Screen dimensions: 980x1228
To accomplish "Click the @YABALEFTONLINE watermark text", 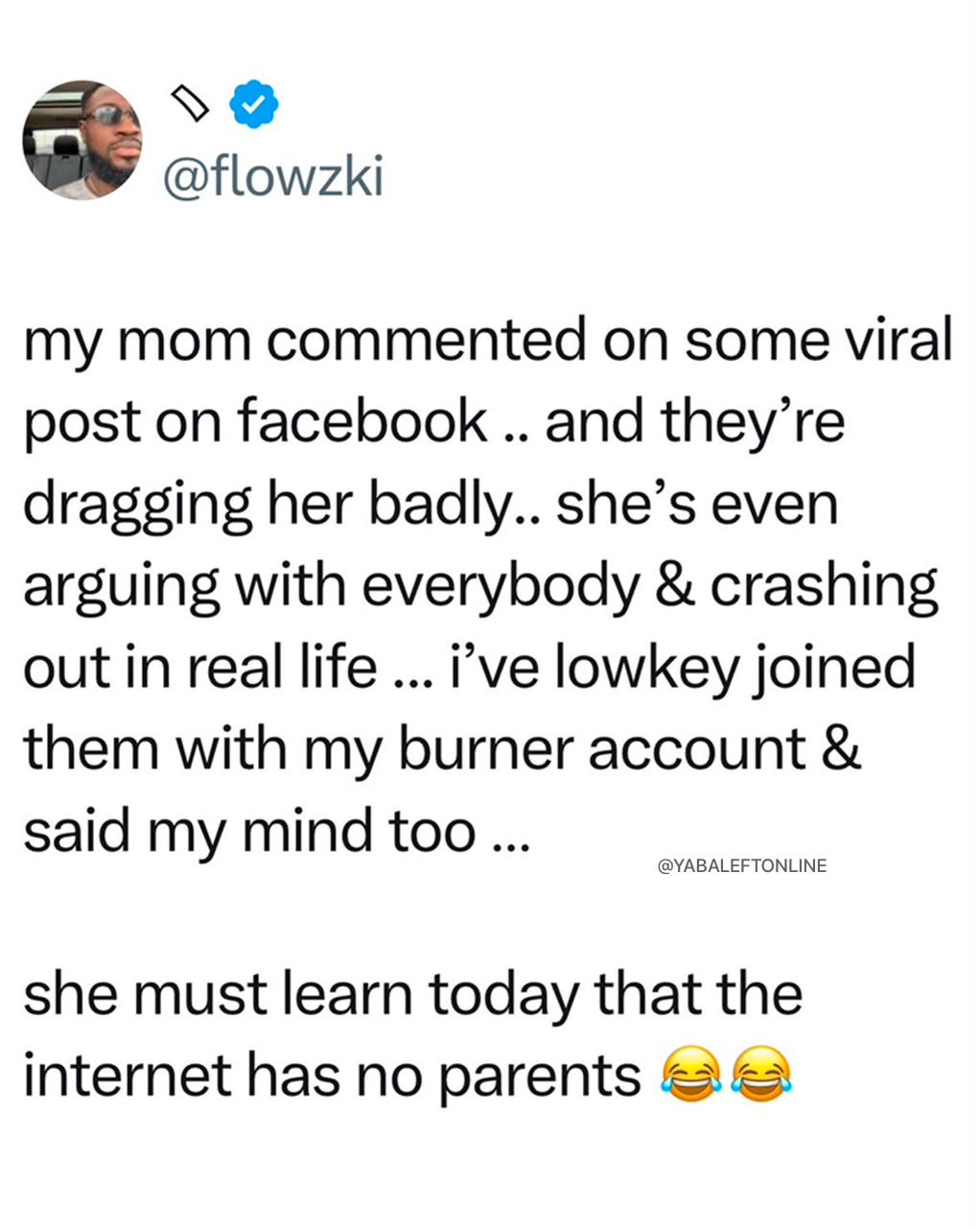I will pyautogui.click(x=742, y=865).
